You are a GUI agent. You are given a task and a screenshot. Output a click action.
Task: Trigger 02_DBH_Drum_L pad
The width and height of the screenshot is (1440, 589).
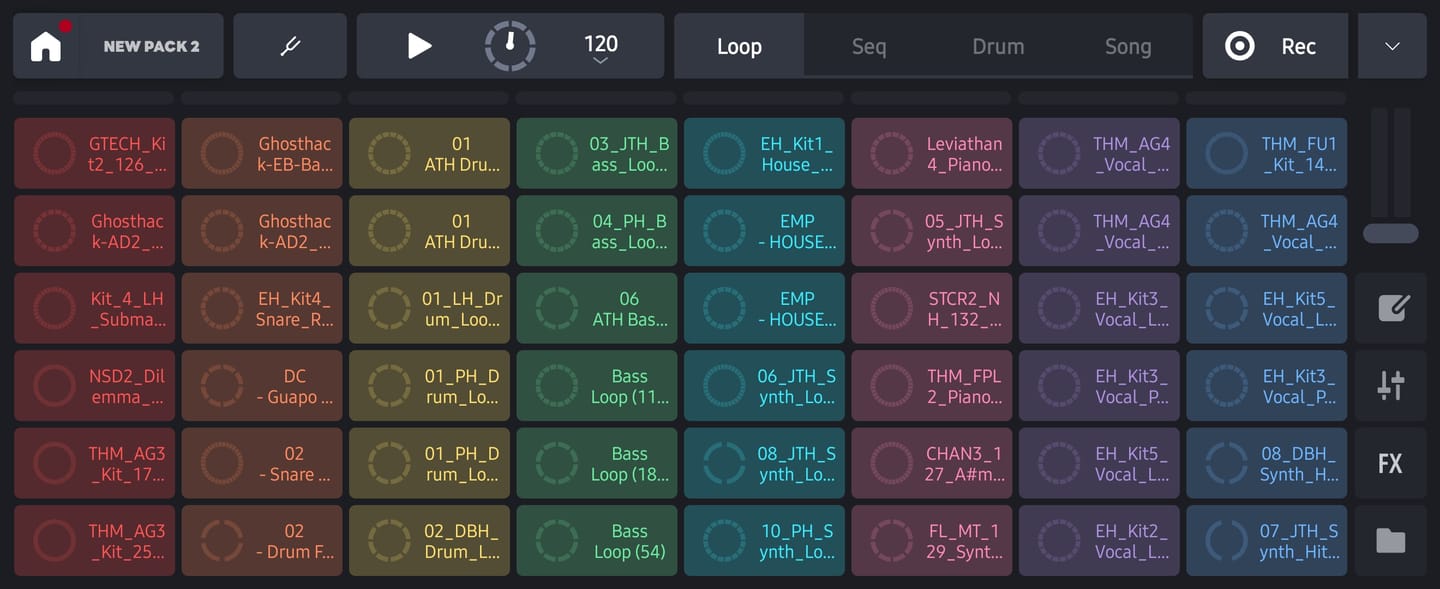[430, 541]
